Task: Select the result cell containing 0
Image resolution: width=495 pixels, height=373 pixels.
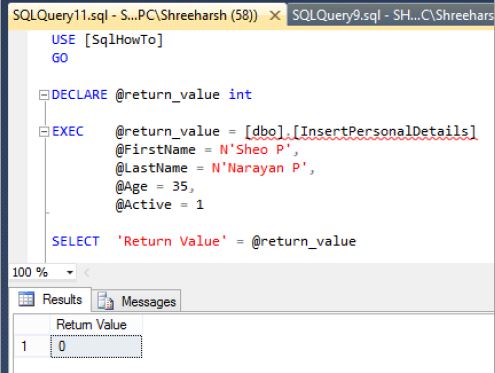Action: pyautogui.click(x=96, y=346)
